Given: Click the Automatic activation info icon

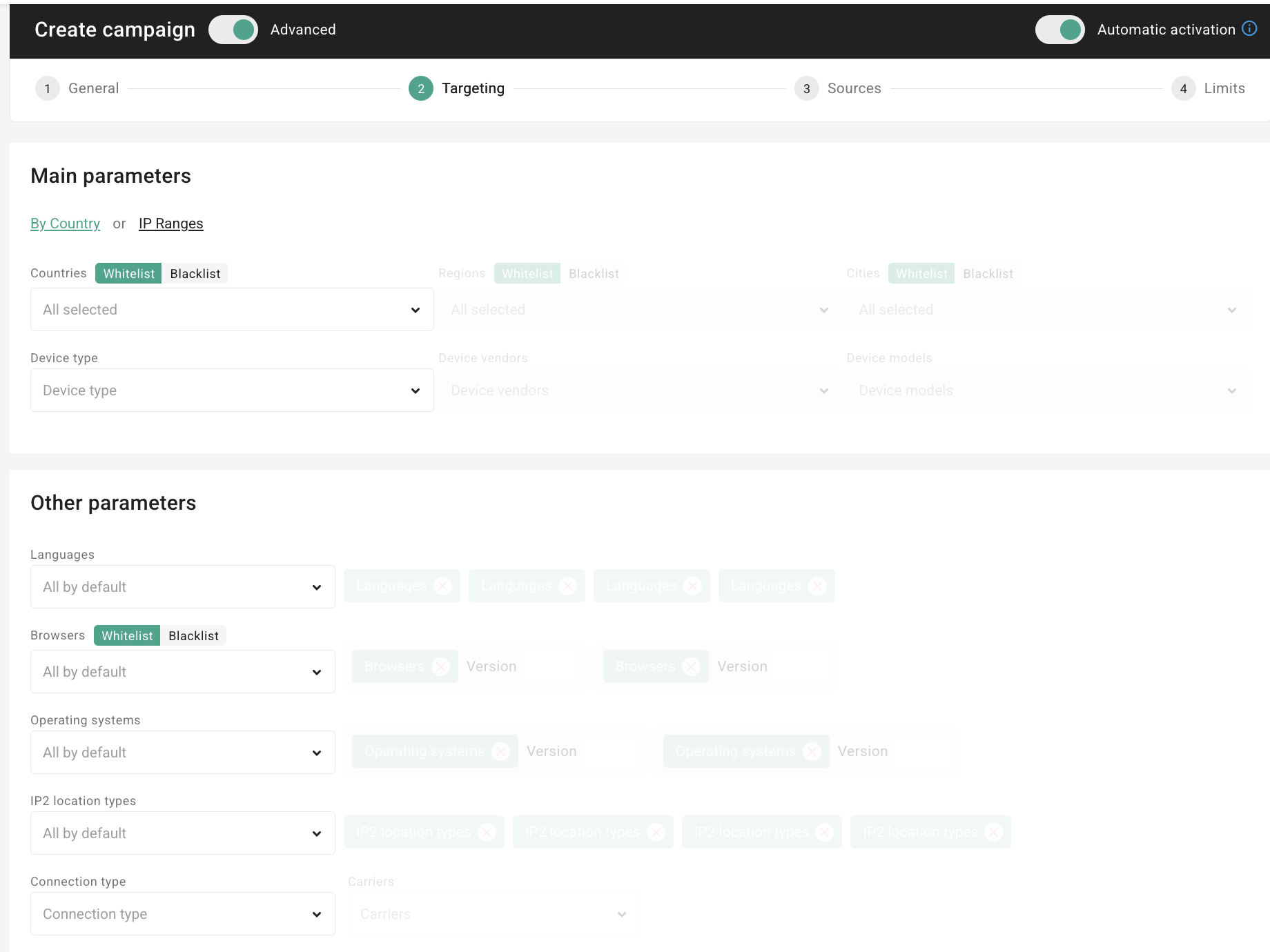Looking at the screenshot, I should click(1251, 29).
